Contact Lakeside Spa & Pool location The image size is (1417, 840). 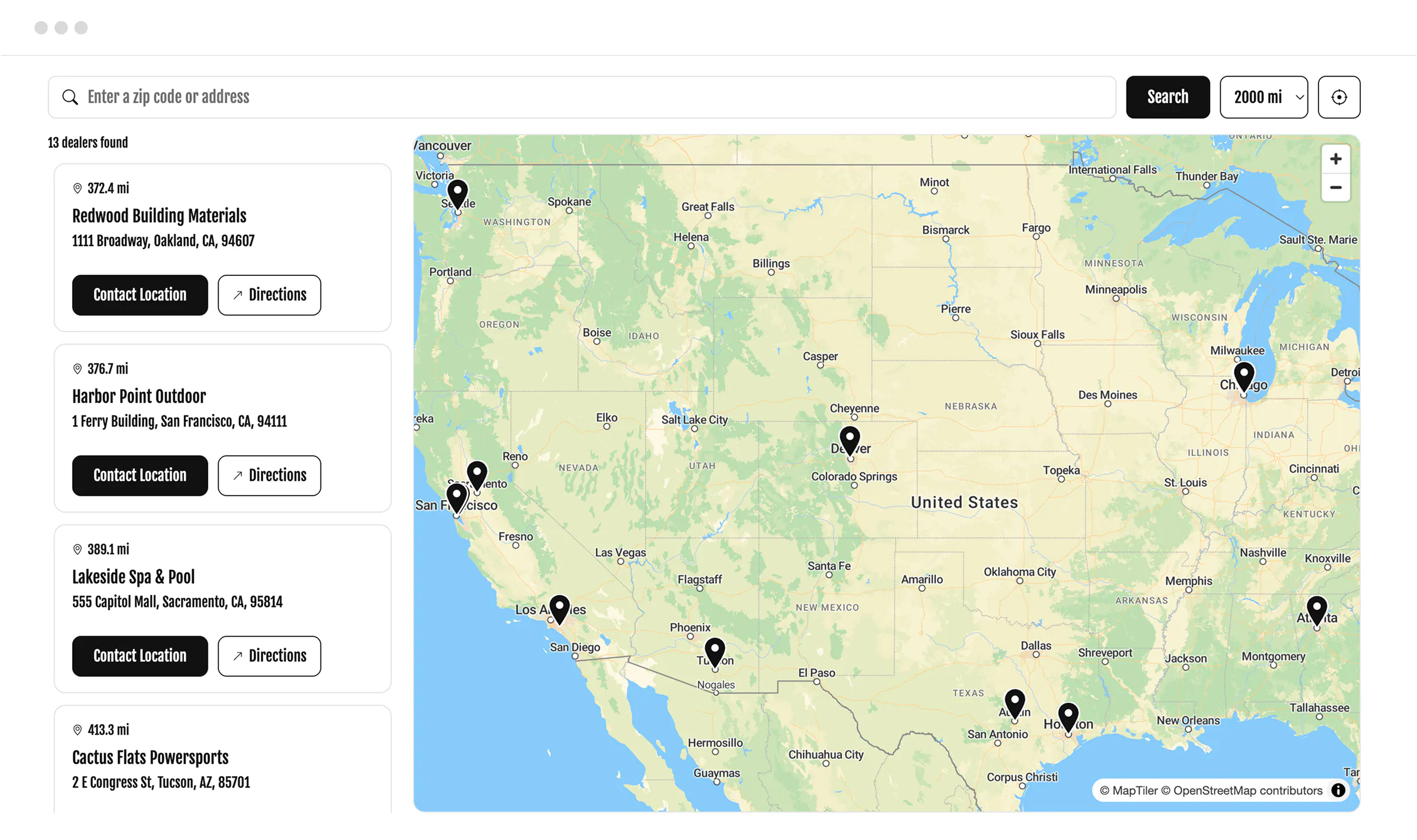(x=140, y=656)
